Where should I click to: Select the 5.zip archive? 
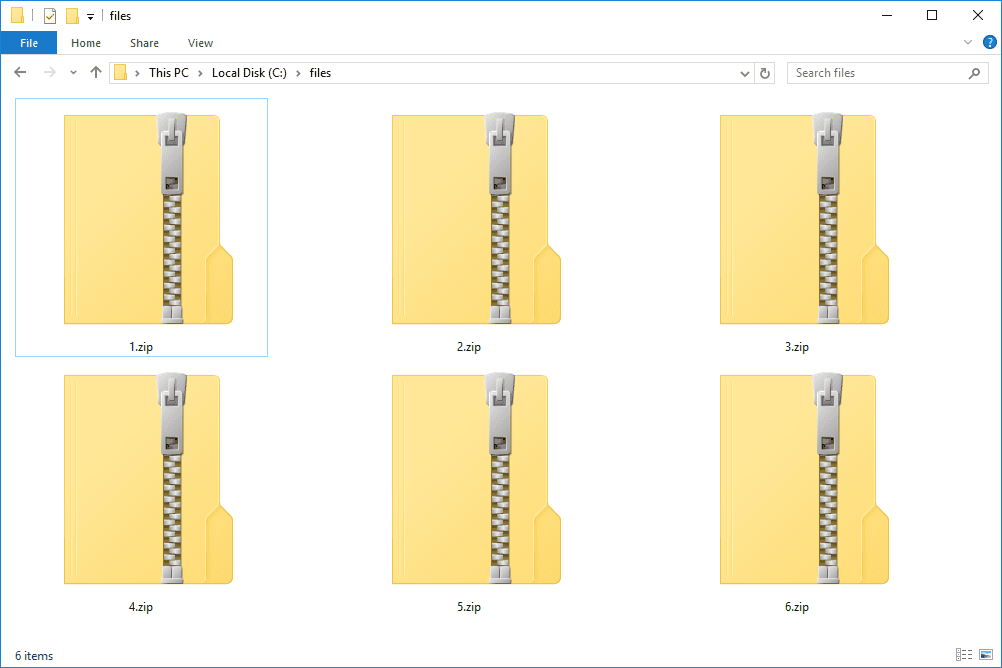pyautogui.click(x=476, y=480)
